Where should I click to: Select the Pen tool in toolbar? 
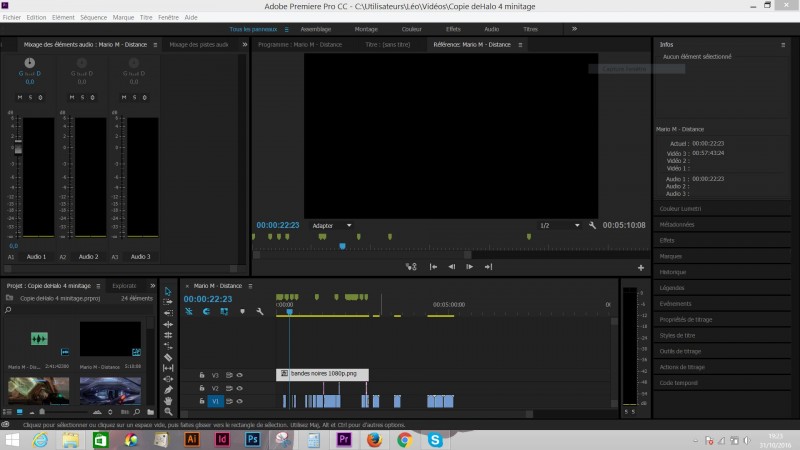tap(168, 390)
